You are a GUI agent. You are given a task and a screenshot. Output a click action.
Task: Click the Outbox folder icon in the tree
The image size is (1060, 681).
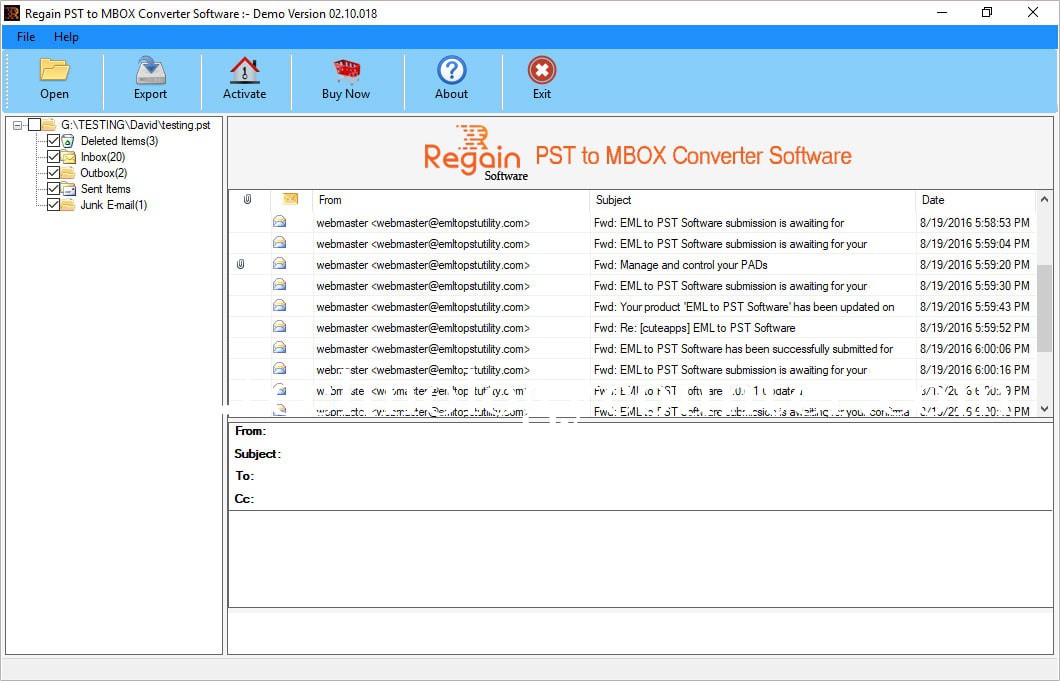coord(68,172)
